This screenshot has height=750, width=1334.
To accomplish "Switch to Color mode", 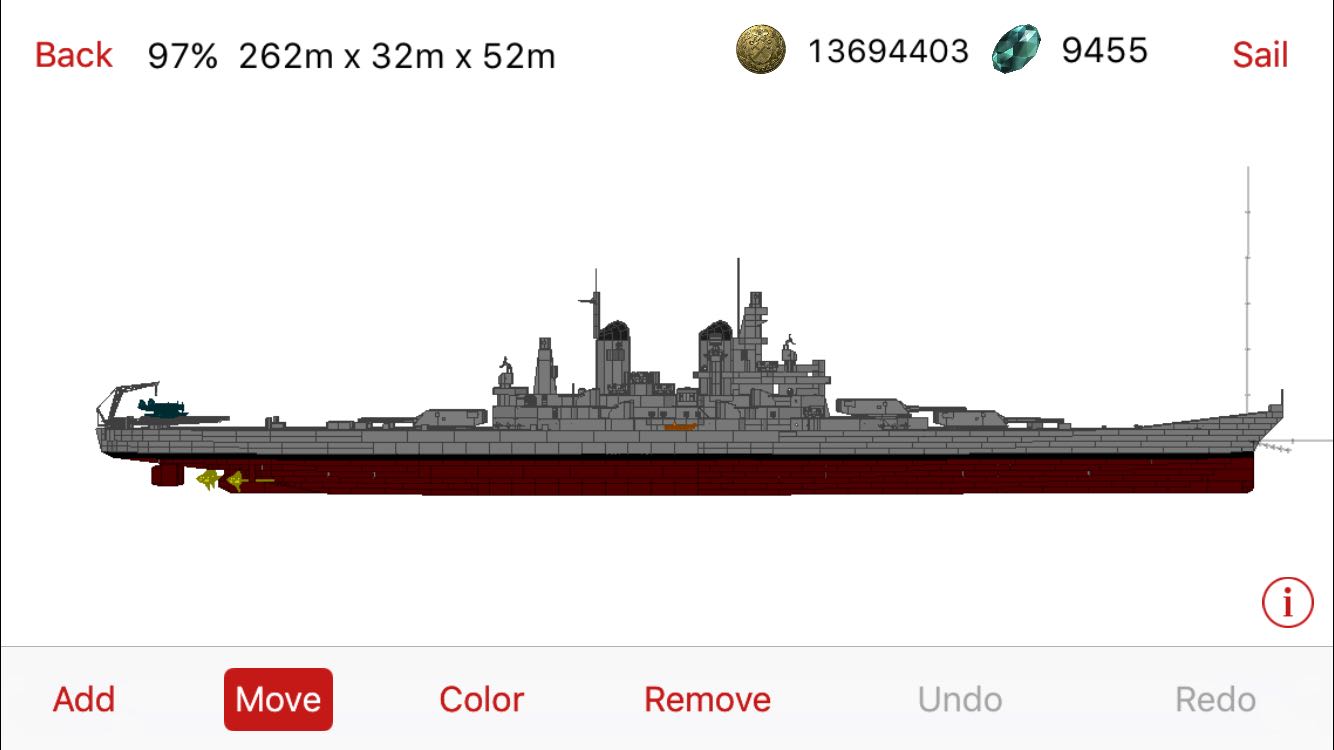I will (x=481, y=699).
